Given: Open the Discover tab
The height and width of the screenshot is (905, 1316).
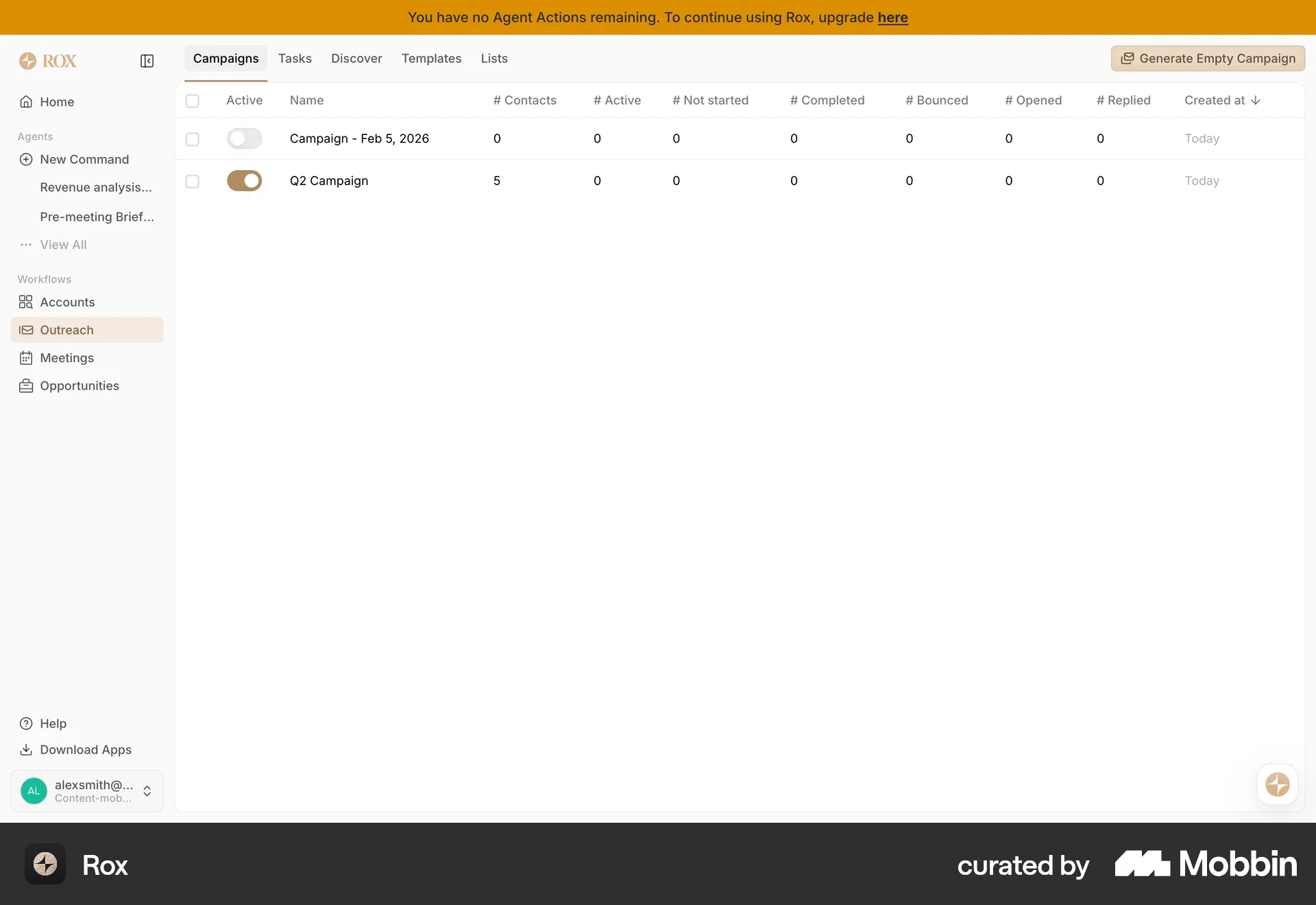Looking at the screenshot, I should pos(356,58).
